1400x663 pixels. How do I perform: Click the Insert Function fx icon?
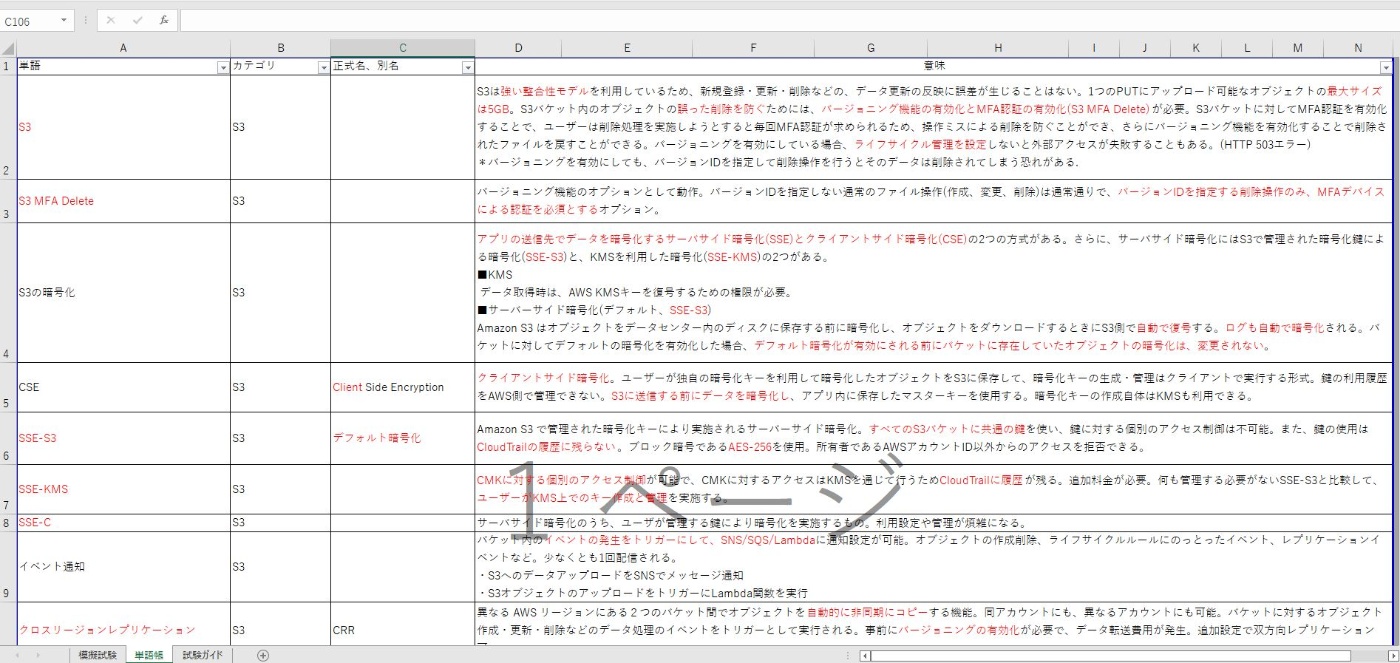point(164,20)
